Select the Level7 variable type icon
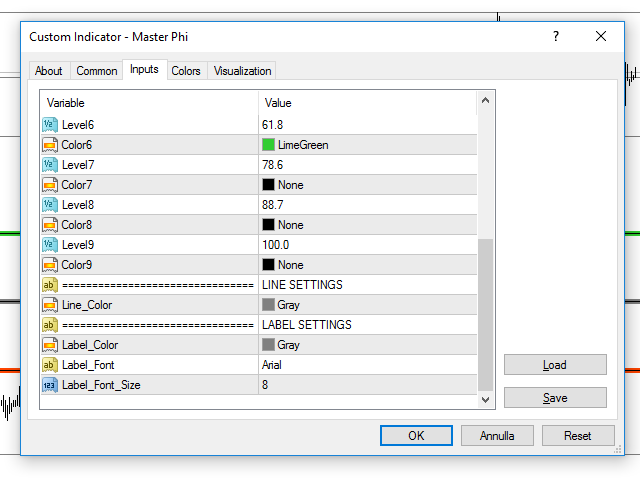The image size is (640, 480). (50, 165)
